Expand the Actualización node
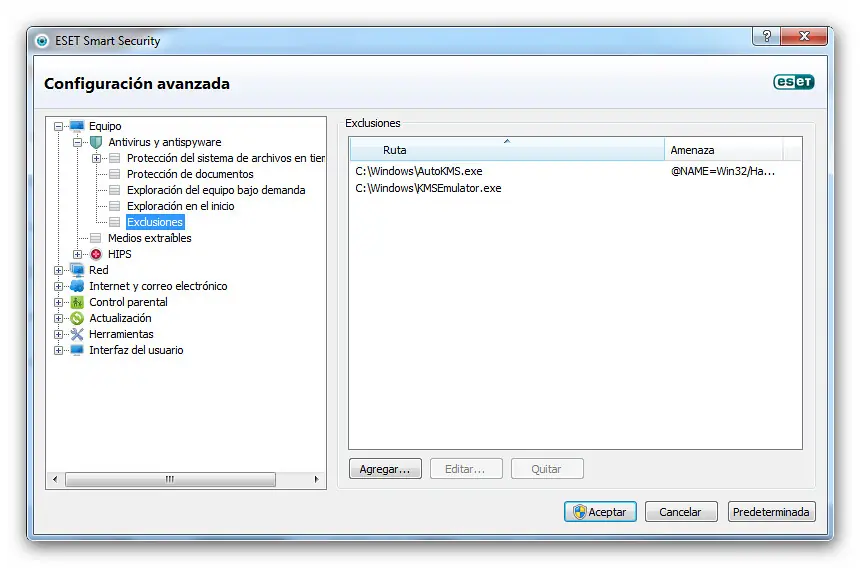The image size is (861, 568). 58,318
